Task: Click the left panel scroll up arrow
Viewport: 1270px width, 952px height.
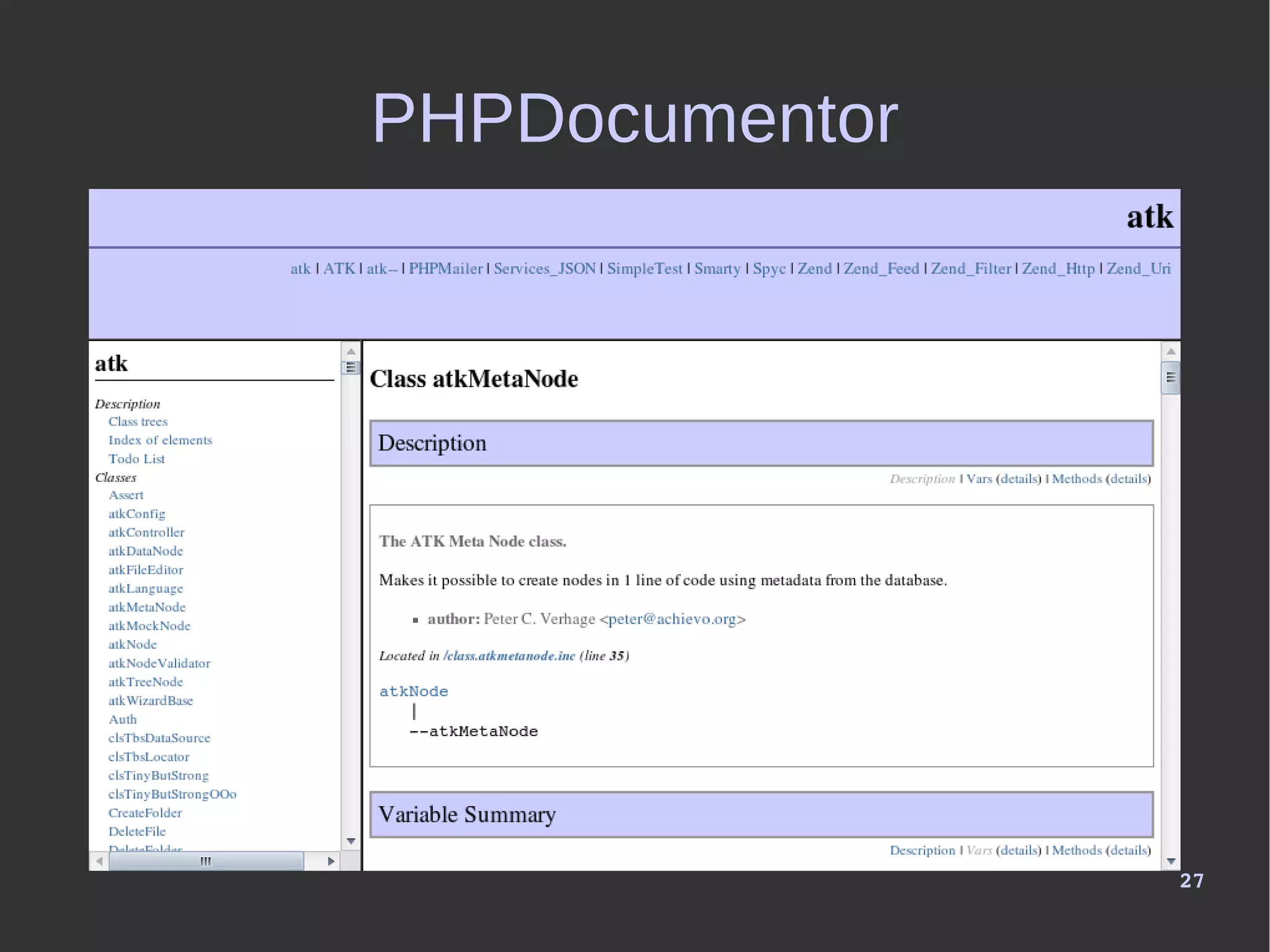Action: (x=351, y=352)
